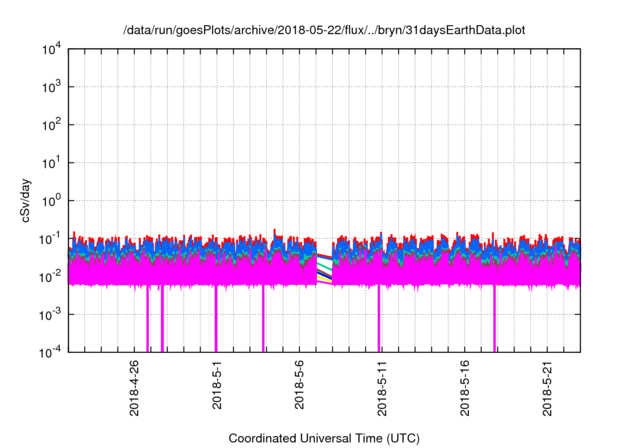640x448 pixels.
Task: Click the Coordinated Universal Time axis label
Action: point(324,438)
